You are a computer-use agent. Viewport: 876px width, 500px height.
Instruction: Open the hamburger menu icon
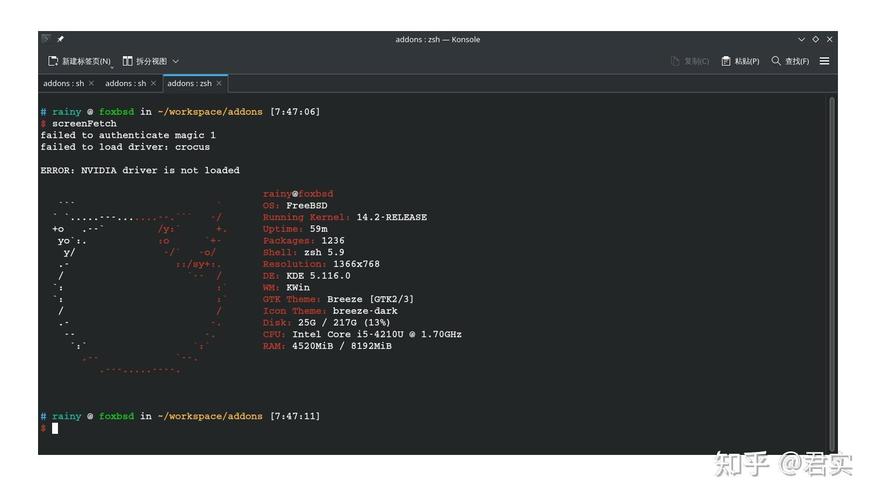pyautogui.click(x=825, y=61)
